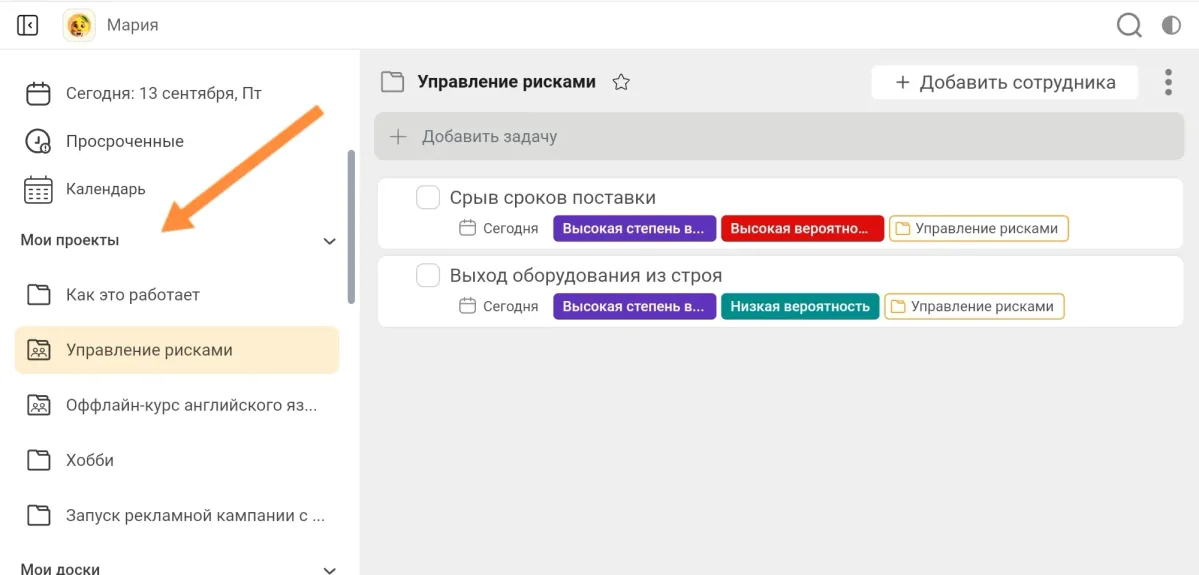The image size is (1199, 575).
Task: Toggle dark theme with the half-circle icon
Action: [1171, 25]
